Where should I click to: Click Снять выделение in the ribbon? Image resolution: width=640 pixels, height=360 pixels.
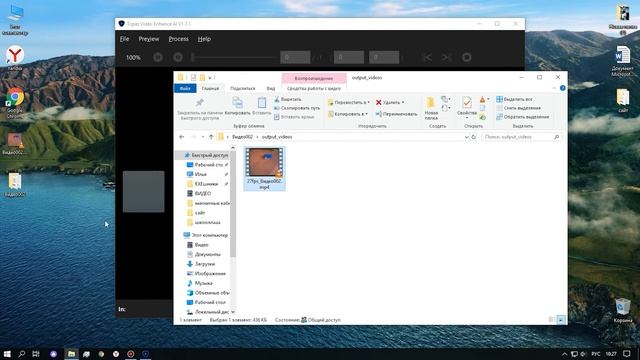click(x=518, y=108)
